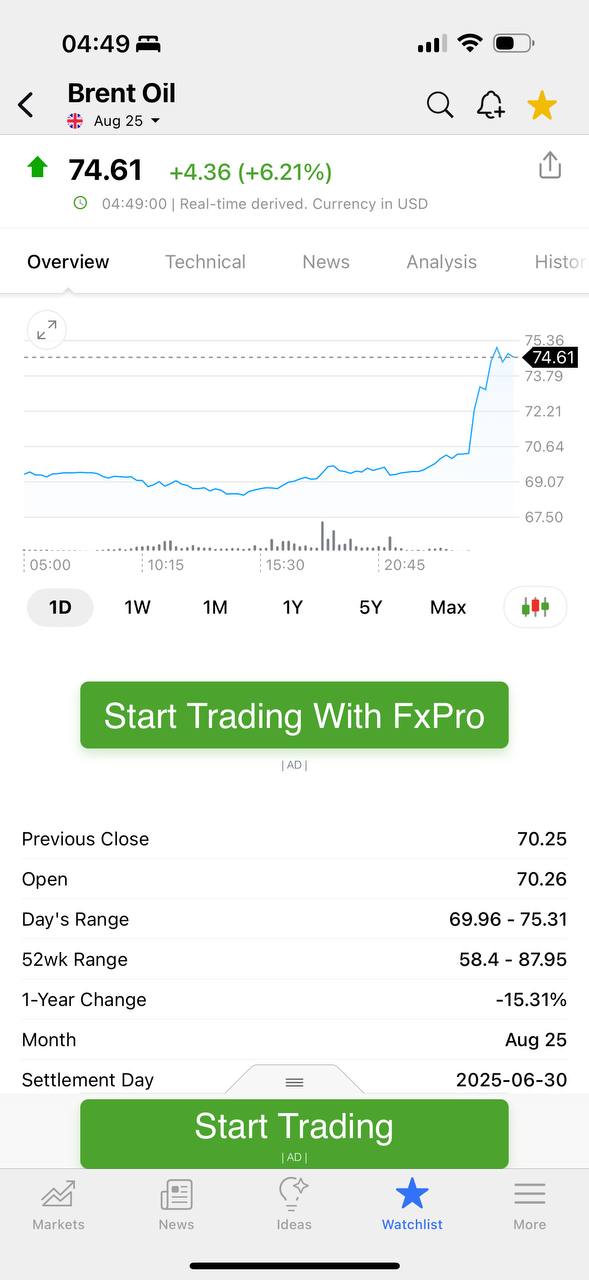Select the 1W time range
Image resolution: width=589 pixels, height=1280 pixels.
tap(137, 607)
